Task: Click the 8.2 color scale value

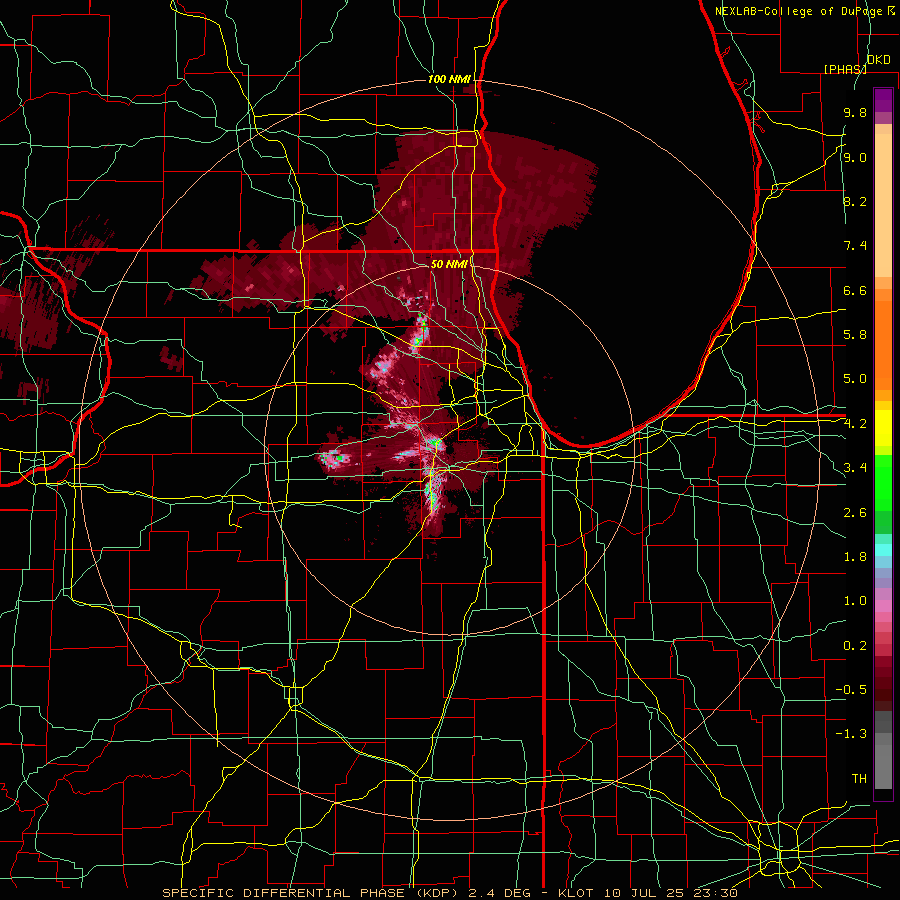Action: 855,201
